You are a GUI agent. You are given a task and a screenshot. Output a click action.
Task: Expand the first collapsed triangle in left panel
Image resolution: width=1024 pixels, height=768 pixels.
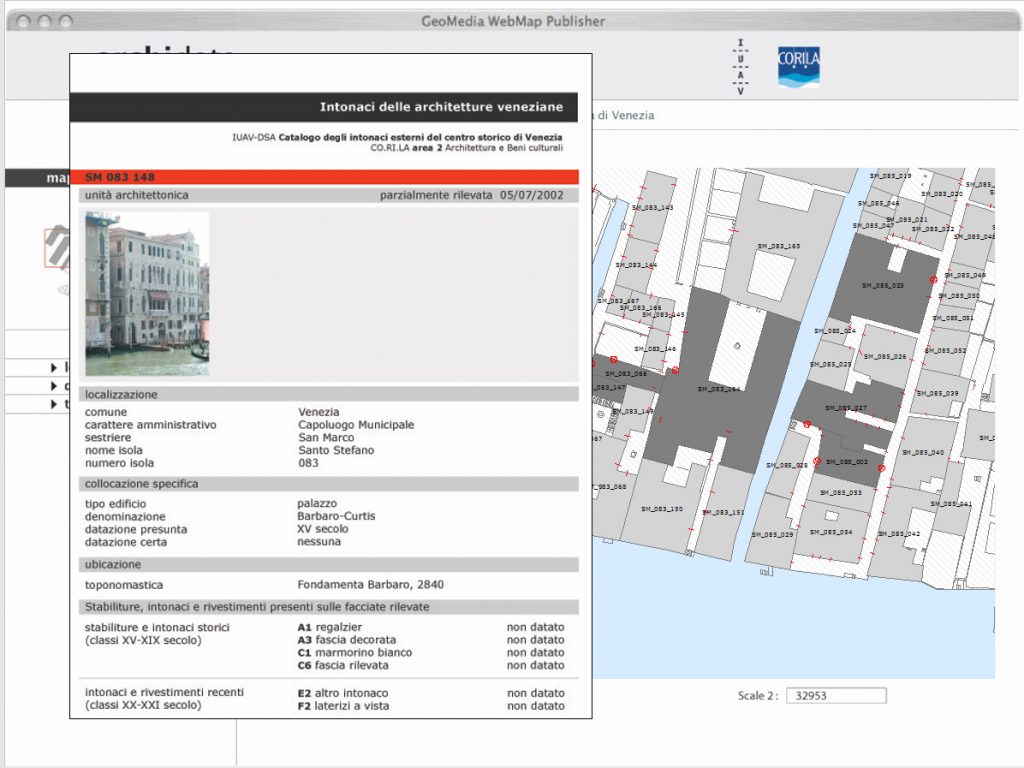click(54, 368)
